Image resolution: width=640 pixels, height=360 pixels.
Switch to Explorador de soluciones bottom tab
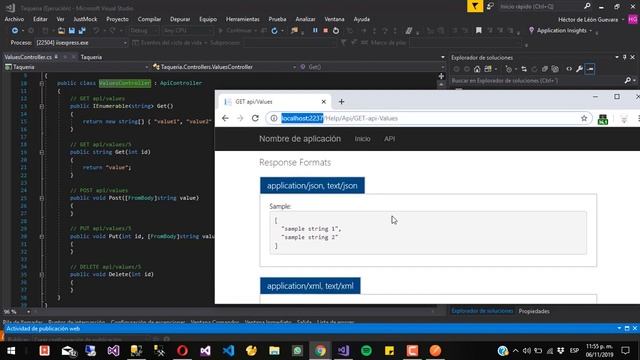[x=482, y=311]
